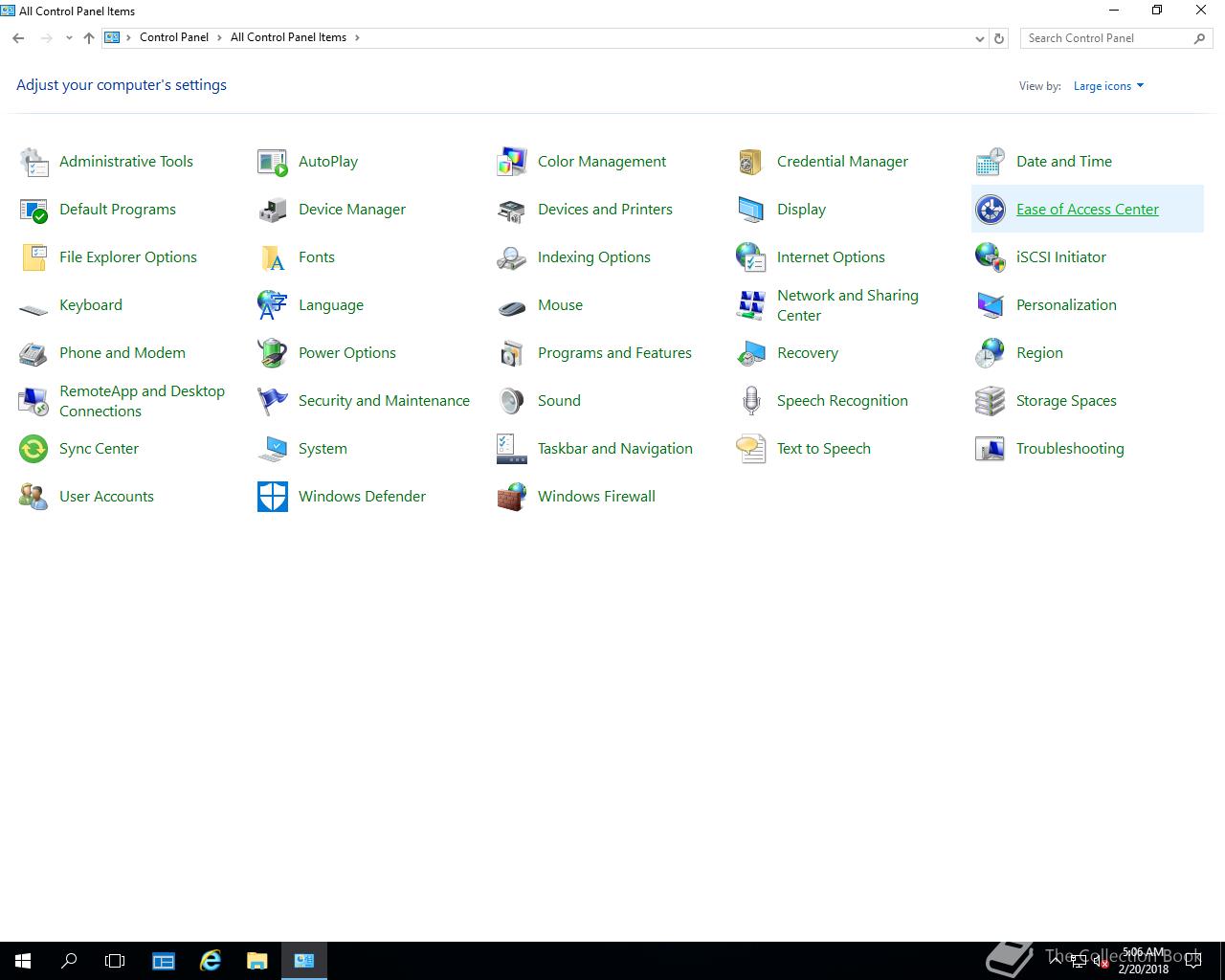
Task: Open the Windows Start button
Action: click(23, 961)
